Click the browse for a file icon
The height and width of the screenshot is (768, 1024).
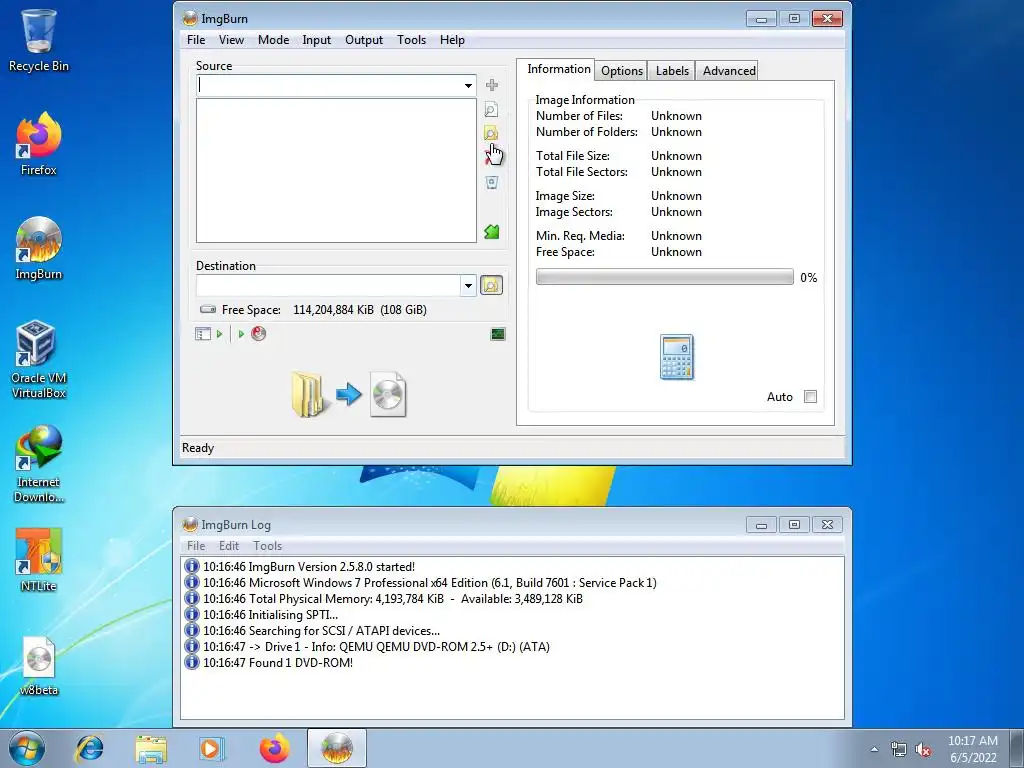coord(491,109)
